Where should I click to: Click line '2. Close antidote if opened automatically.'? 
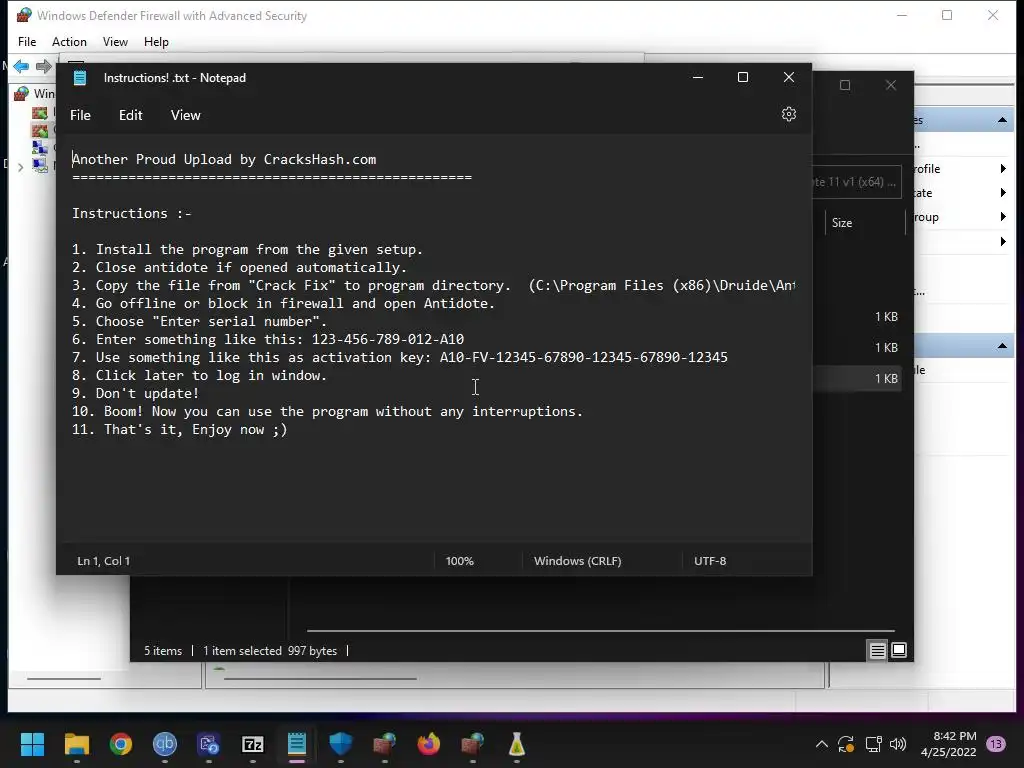[240, 267]
